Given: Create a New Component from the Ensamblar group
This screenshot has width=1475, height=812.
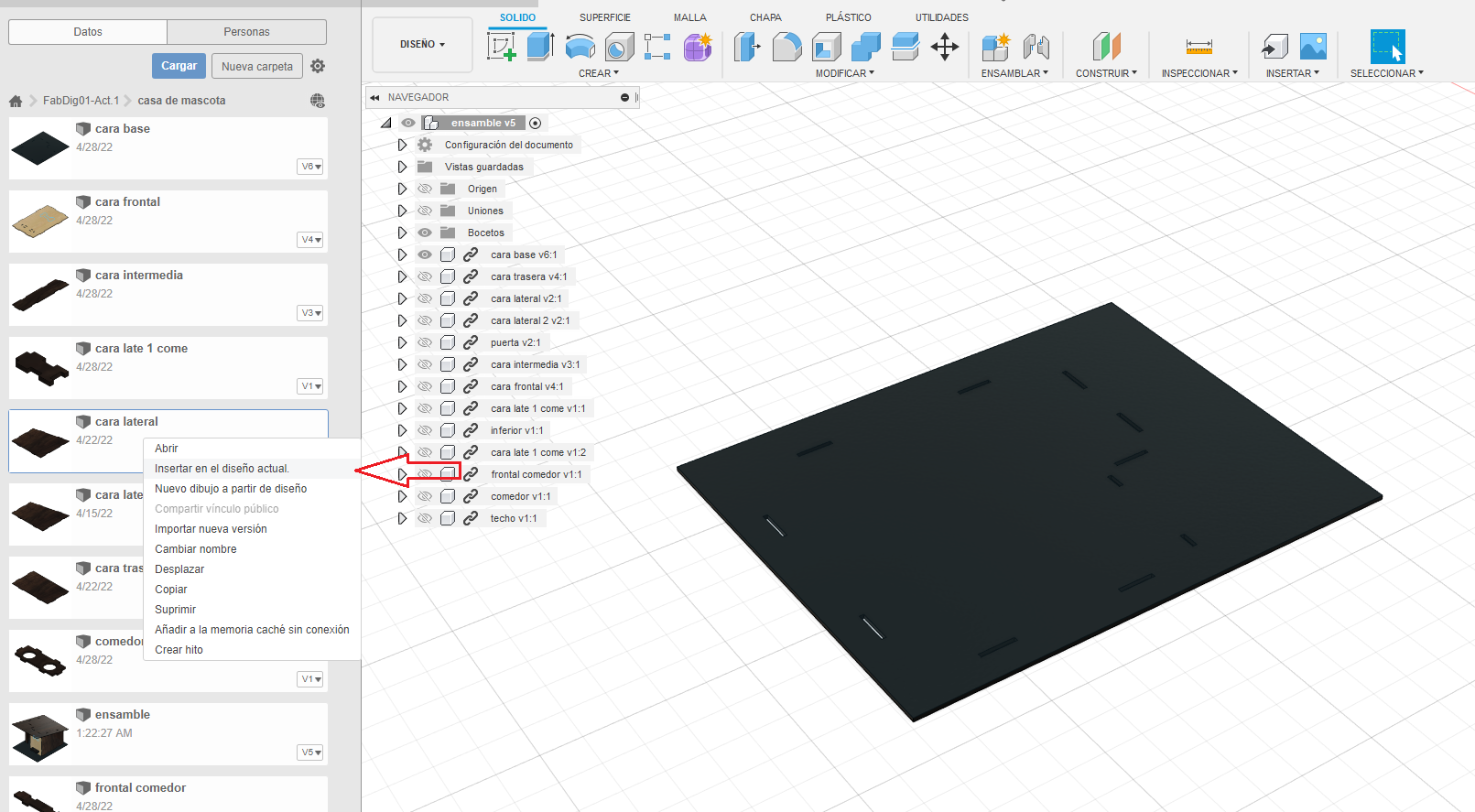Looking at the screenshot, I should [x=995, y=46].
